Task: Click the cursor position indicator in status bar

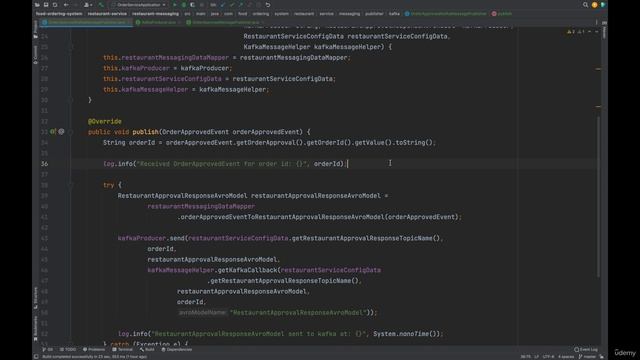Action: (x=525, y=357)
